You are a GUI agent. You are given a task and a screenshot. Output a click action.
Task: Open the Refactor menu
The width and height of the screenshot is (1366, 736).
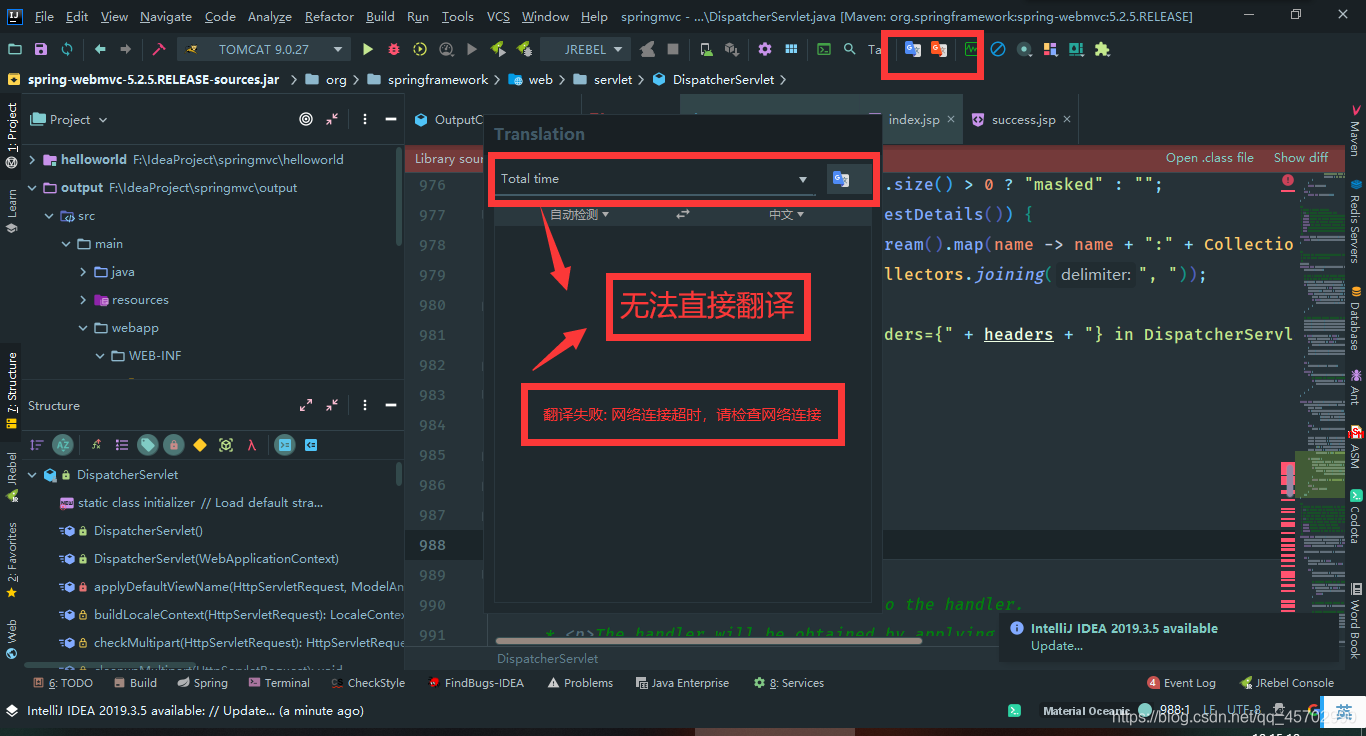[x=329, y=16]
